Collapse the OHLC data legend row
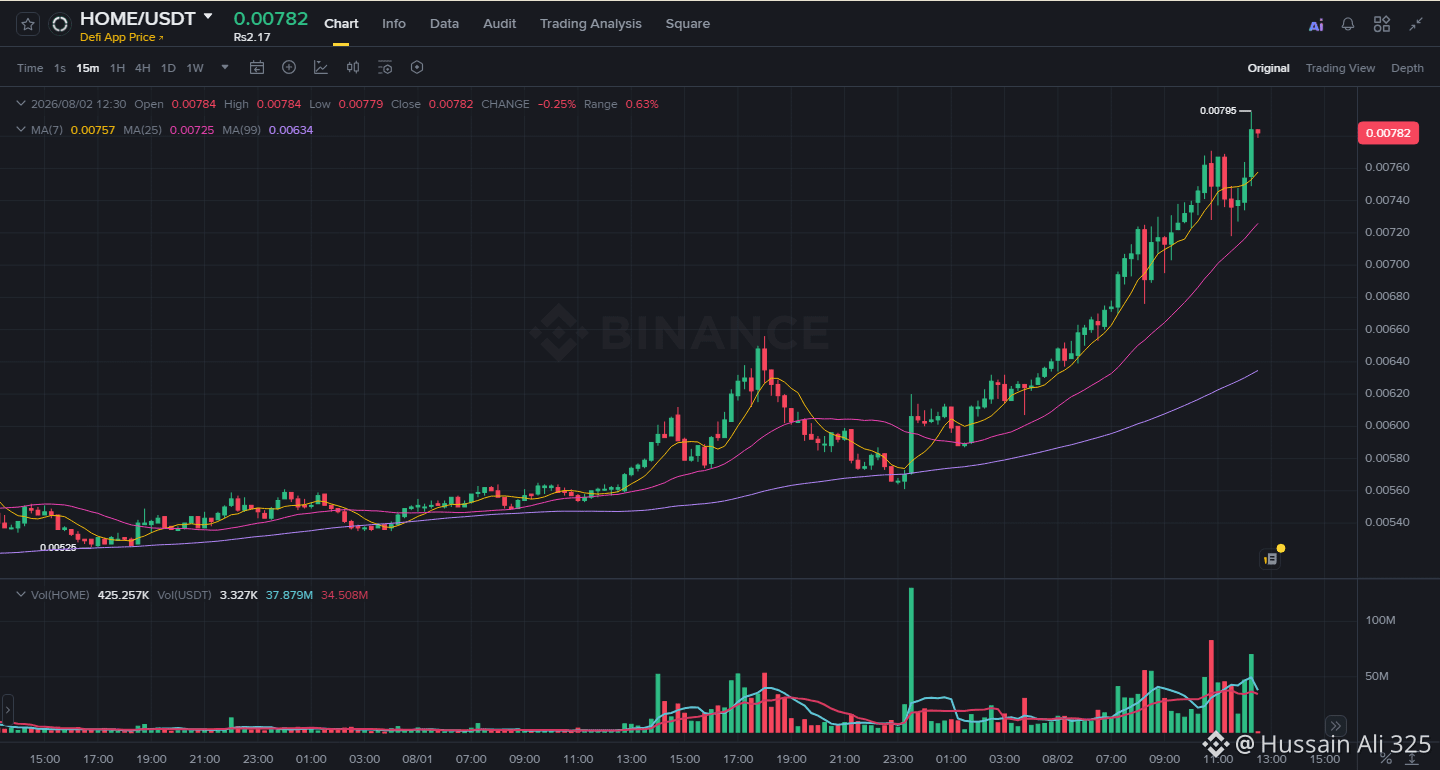The image size is (1440, 770). pyautogui.click(x=21, y=103)
